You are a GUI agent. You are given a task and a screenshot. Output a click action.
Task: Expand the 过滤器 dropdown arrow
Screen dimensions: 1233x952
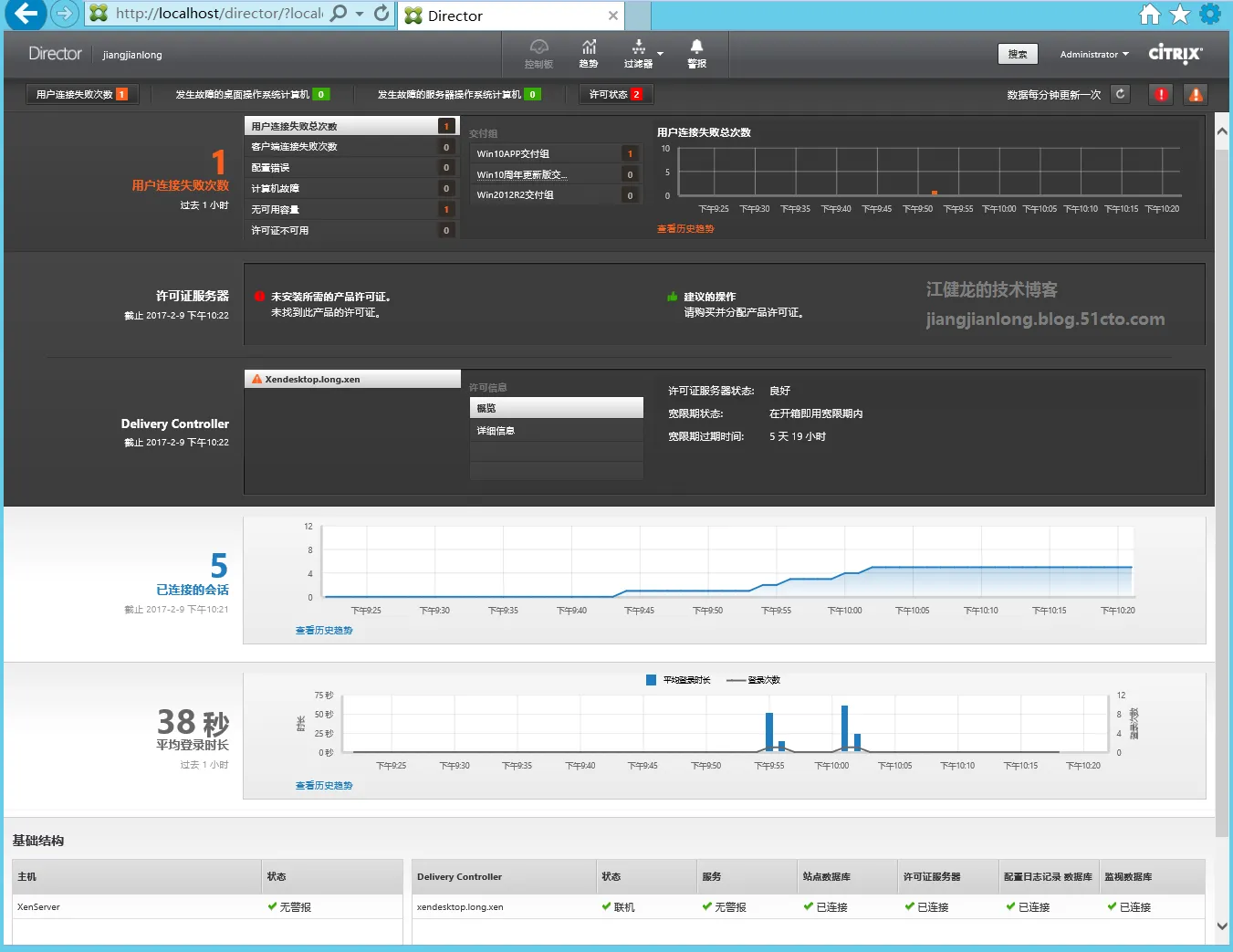tap(661, 54)
